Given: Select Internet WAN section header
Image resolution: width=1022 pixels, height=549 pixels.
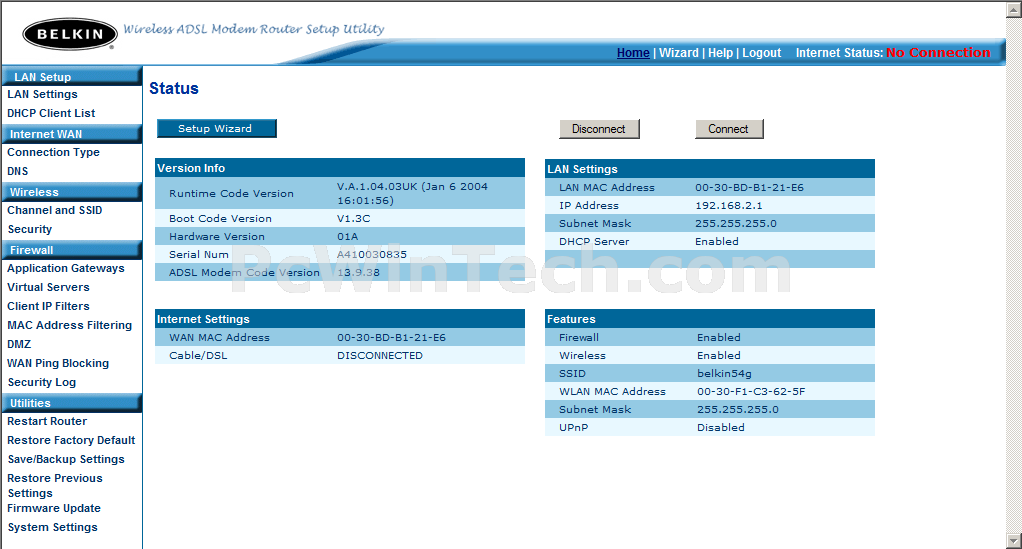Looking at the screenshot, I should pos(72,134).
